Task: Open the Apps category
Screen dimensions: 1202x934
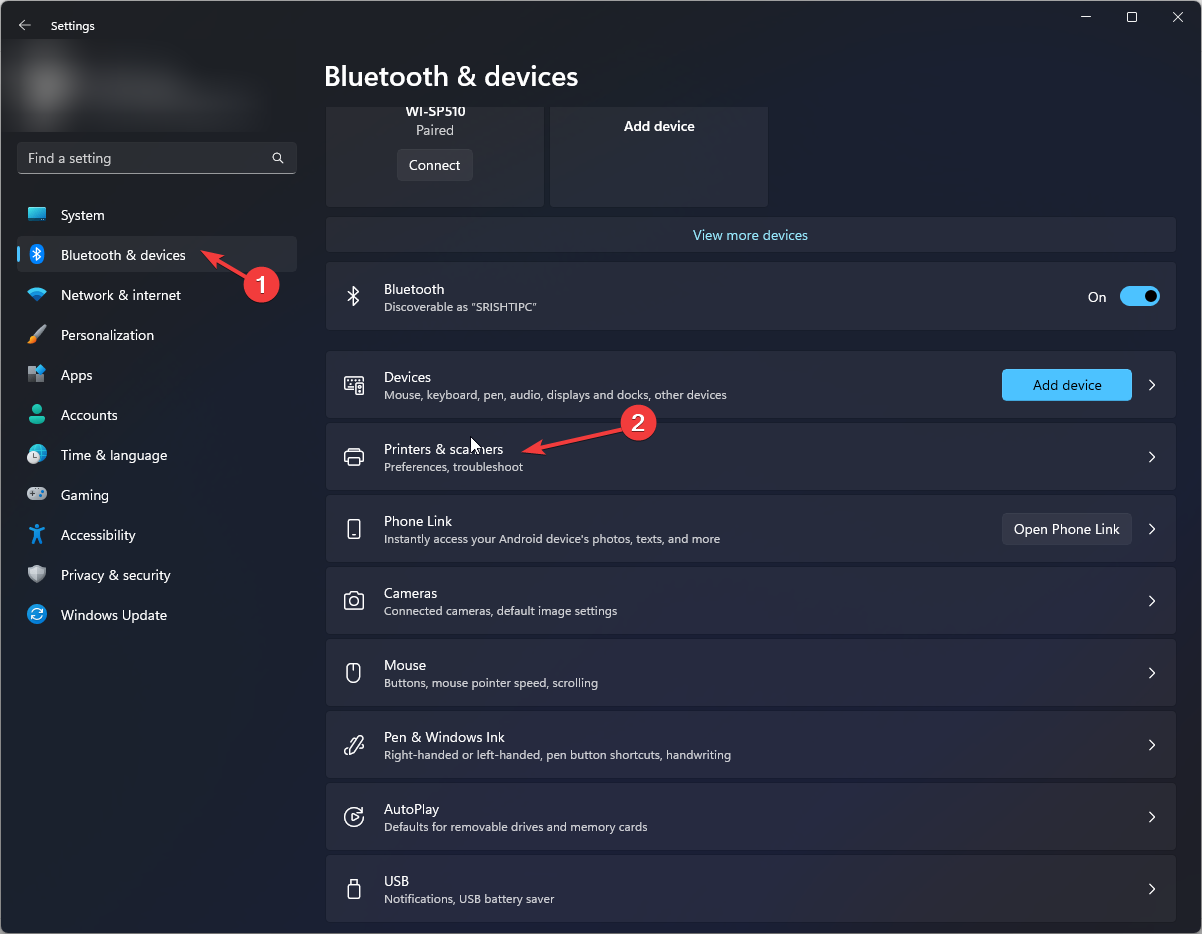Action: click(x=157, y=375)
